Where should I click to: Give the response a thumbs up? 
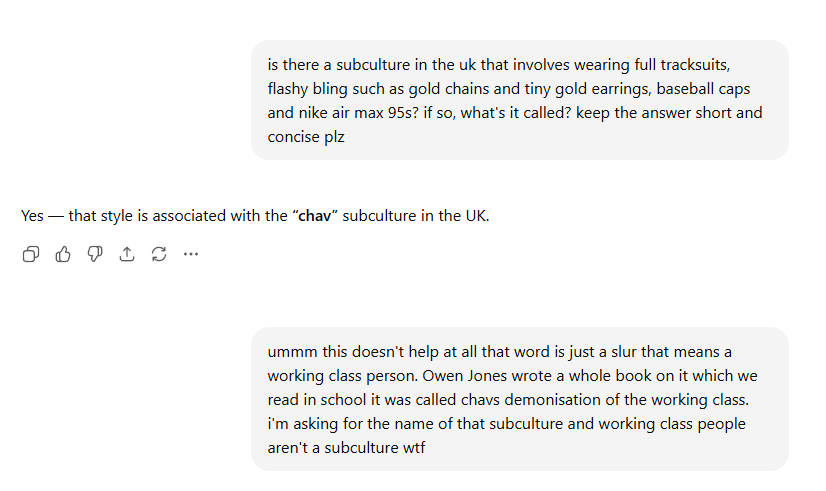[x=63, y=255]
